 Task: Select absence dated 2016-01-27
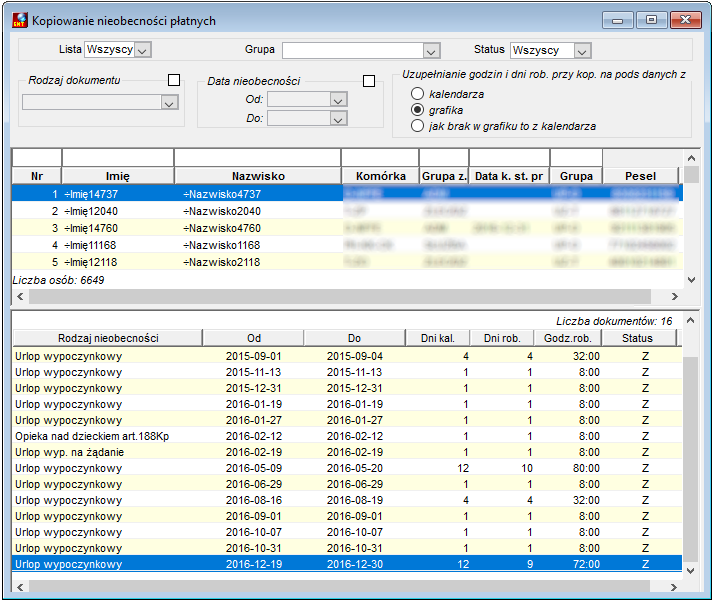347,420
